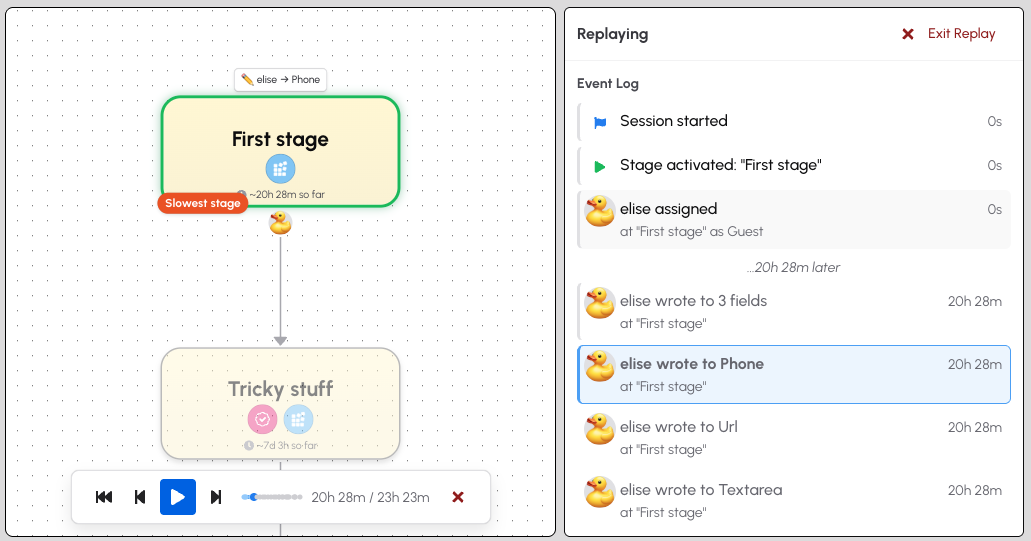
Task: Start replay with the blue play button
Action: tap(178, 497)
